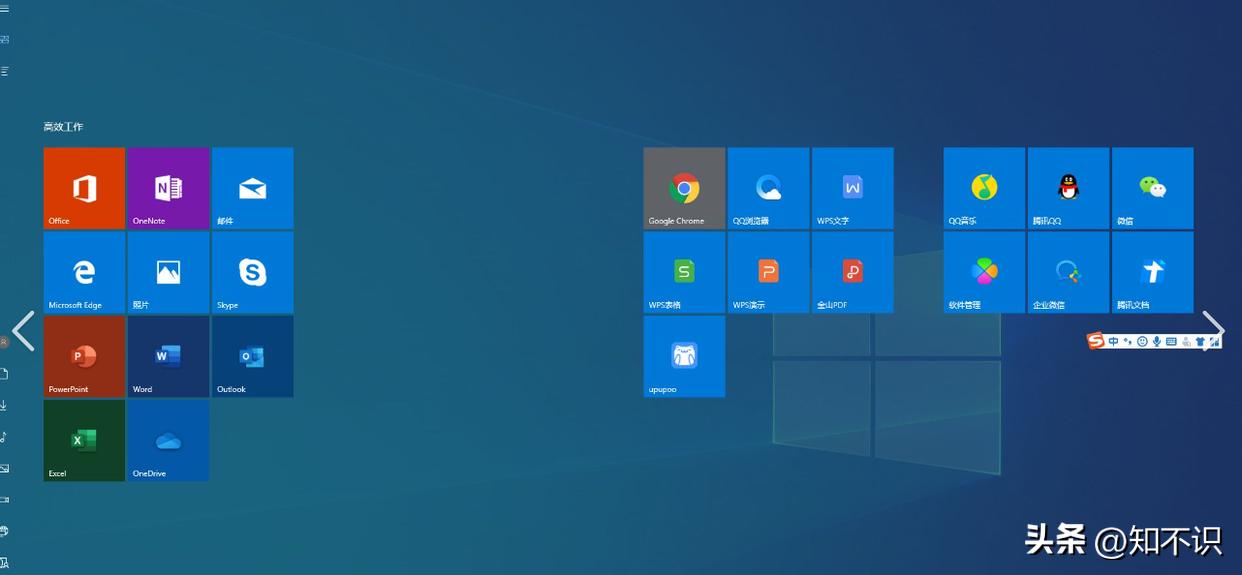Open the upupoo tile
This screenshot has height=575, width=1242.
pos(684,356)
